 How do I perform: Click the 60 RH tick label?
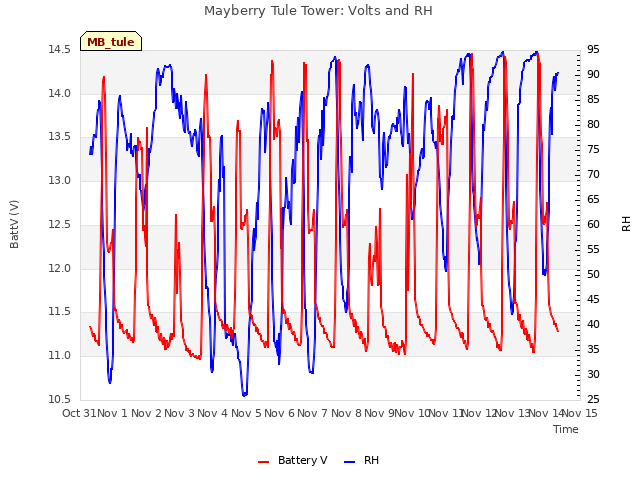tap(593, 224)
